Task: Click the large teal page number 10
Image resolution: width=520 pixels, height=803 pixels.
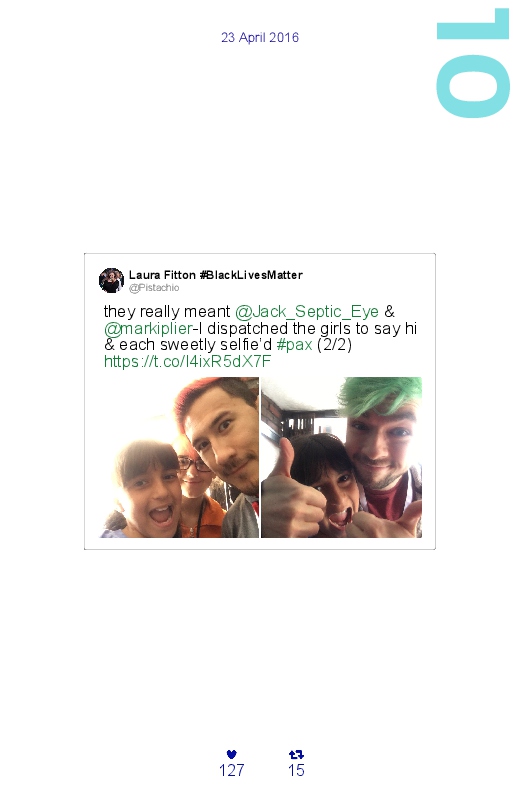Action: point(472,63)
